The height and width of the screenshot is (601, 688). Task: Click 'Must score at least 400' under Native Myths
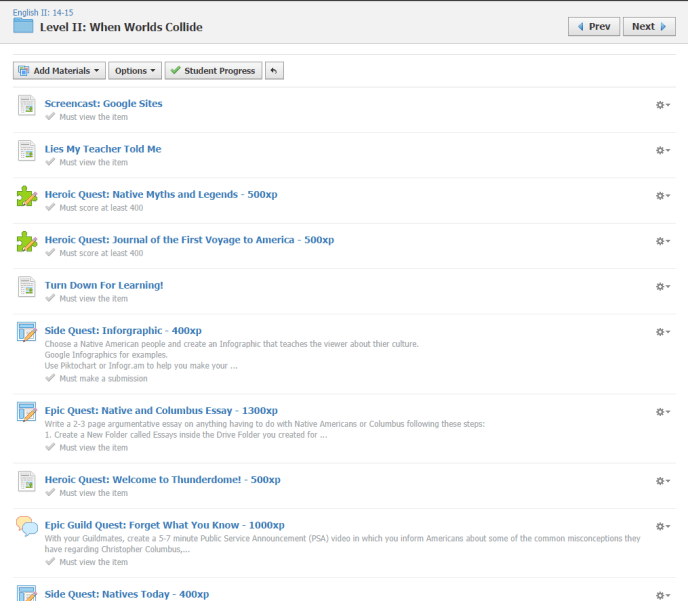pos(101,207)
